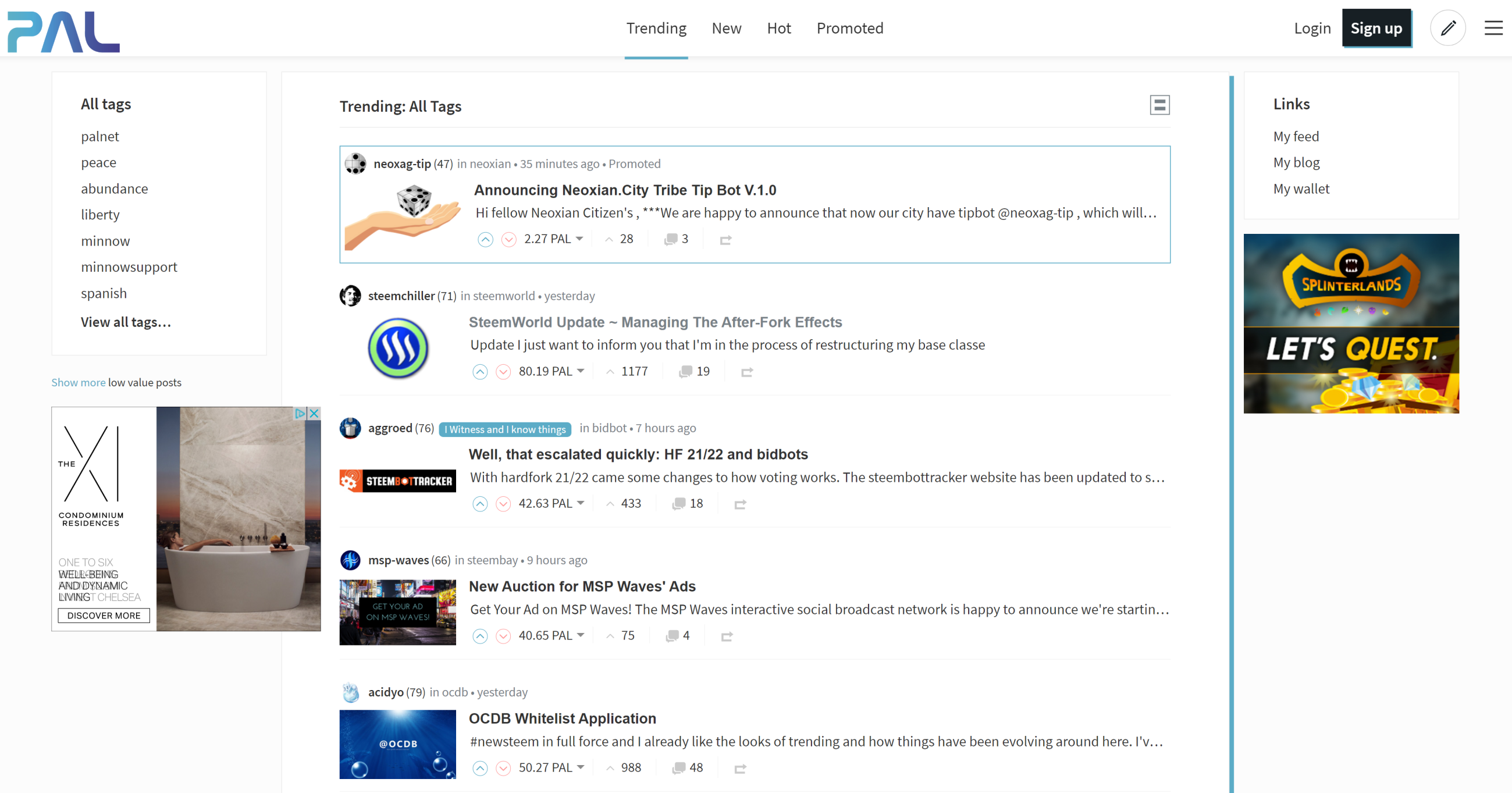Open View all tags…

(x=126, y=322)
